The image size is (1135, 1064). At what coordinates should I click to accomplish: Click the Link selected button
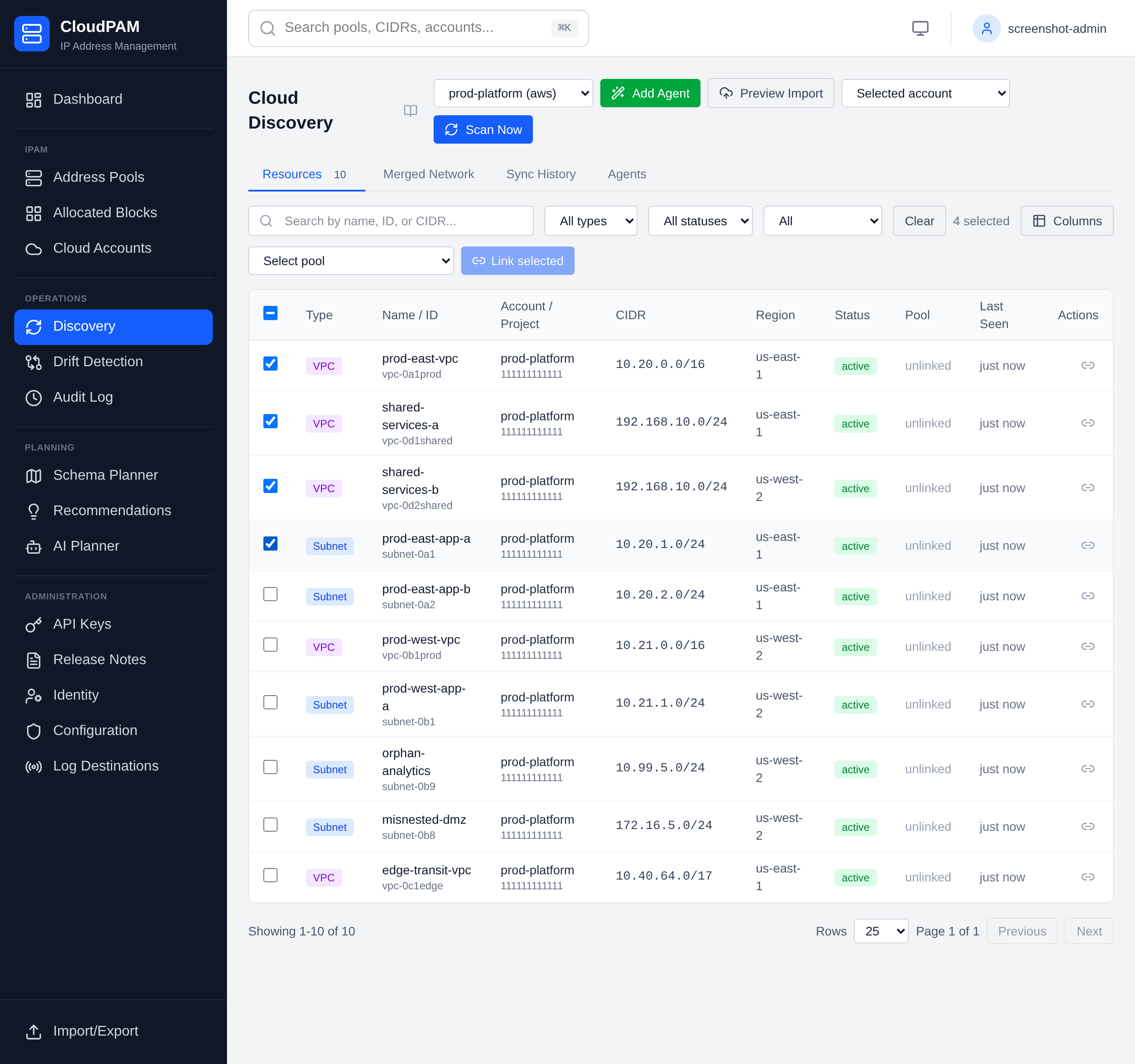pyautogui.click(x=517, y=261)
